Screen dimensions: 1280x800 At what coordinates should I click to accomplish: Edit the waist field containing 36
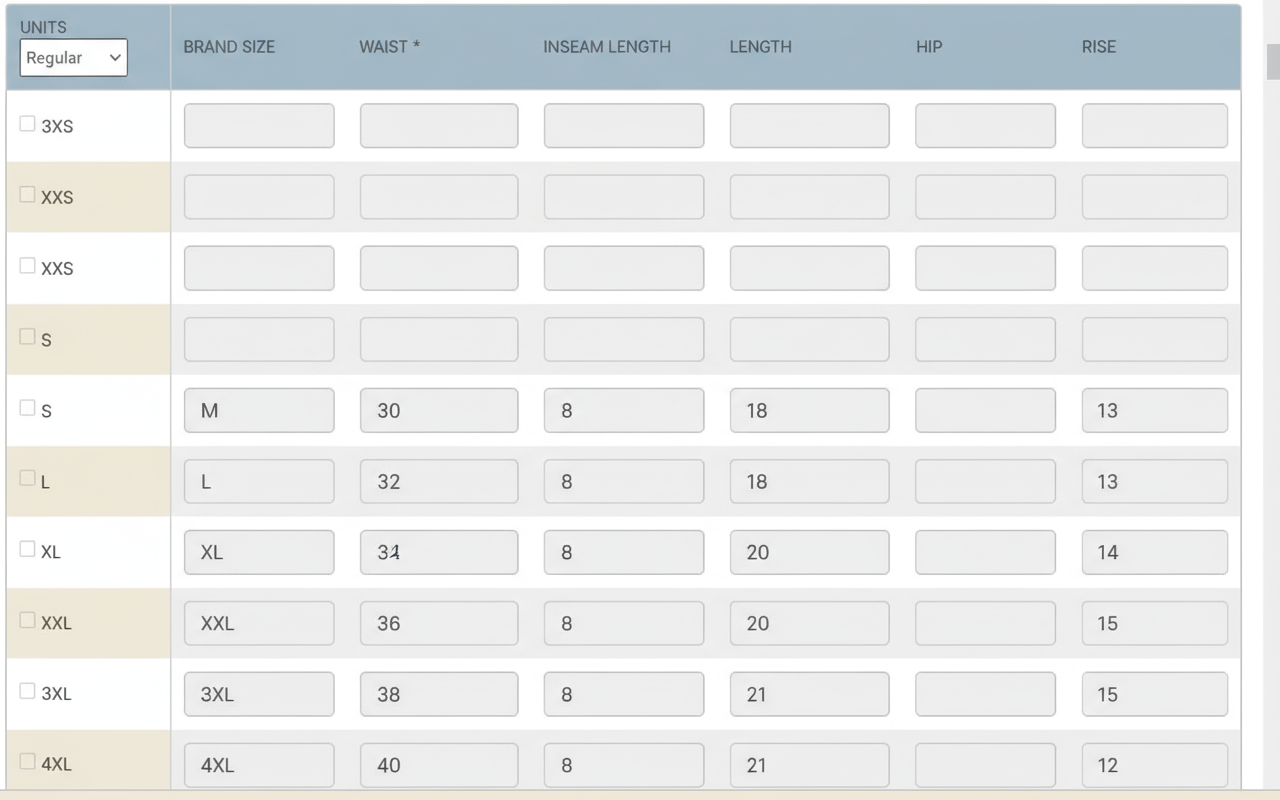tap(439, 623)
